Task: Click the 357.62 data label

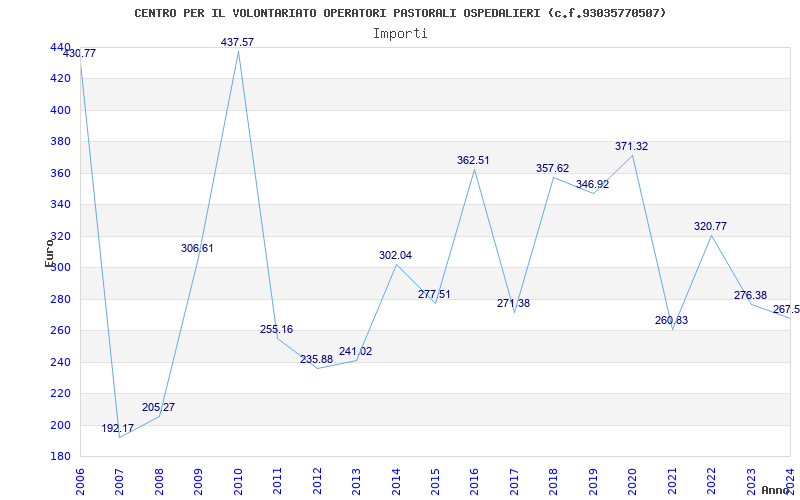Action: click(553, 168)
